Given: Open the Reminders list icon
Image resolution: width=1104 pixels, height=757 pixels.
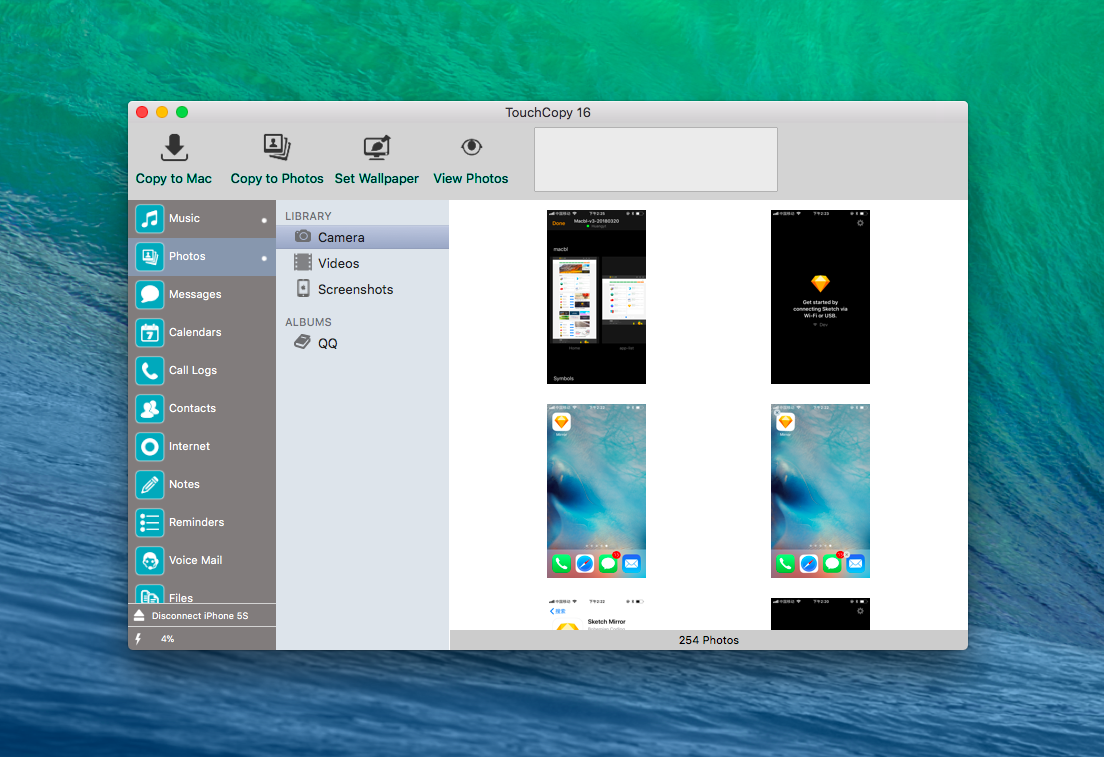Looking at the screenshot, I should 150,523.
